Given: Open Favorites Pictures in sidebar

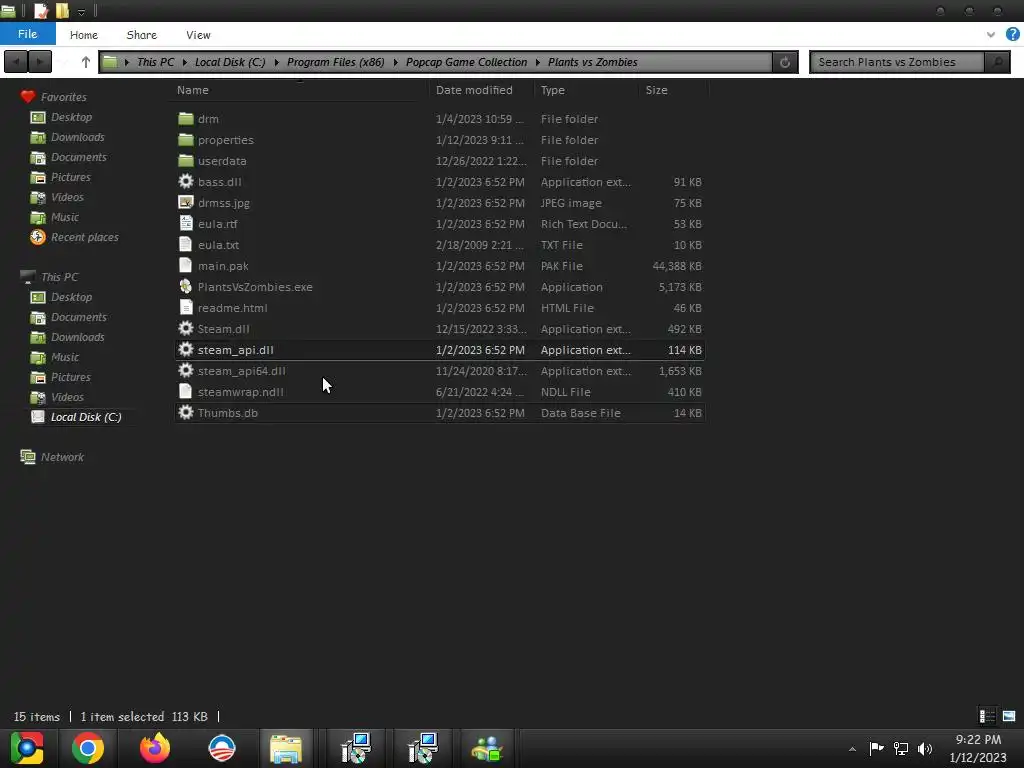Looking at the screenshot, I should point(71,177).
